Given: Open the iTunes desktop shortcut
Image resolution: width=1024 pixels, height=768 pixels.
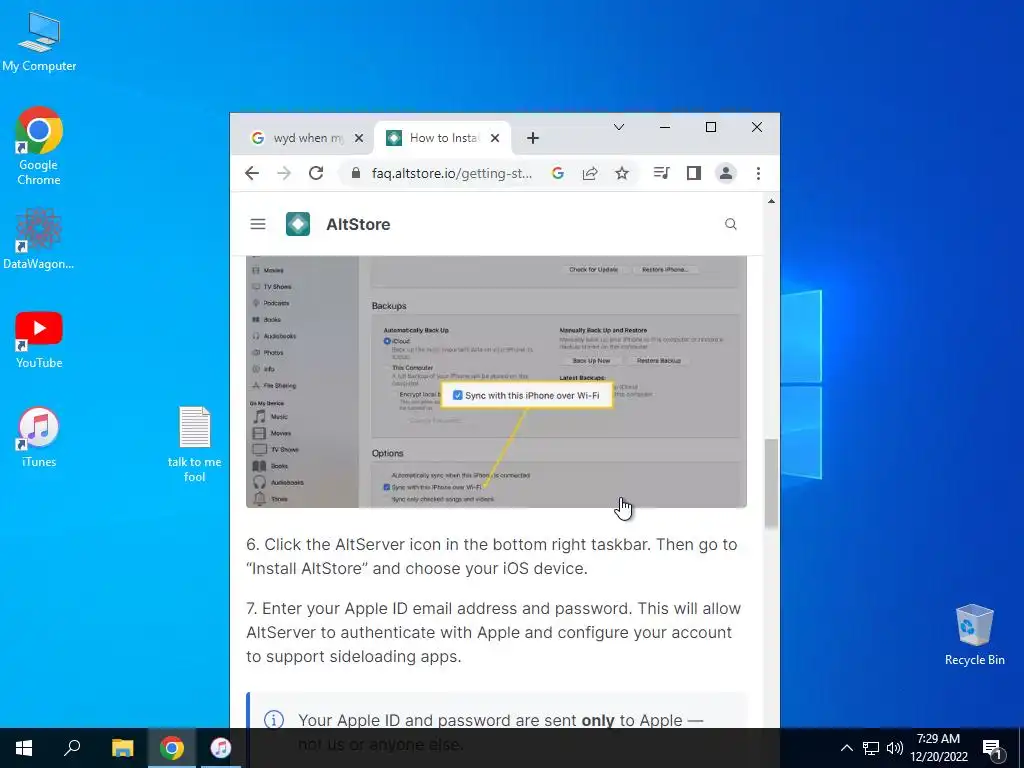Looking at the screenshot, I should 39,438.
